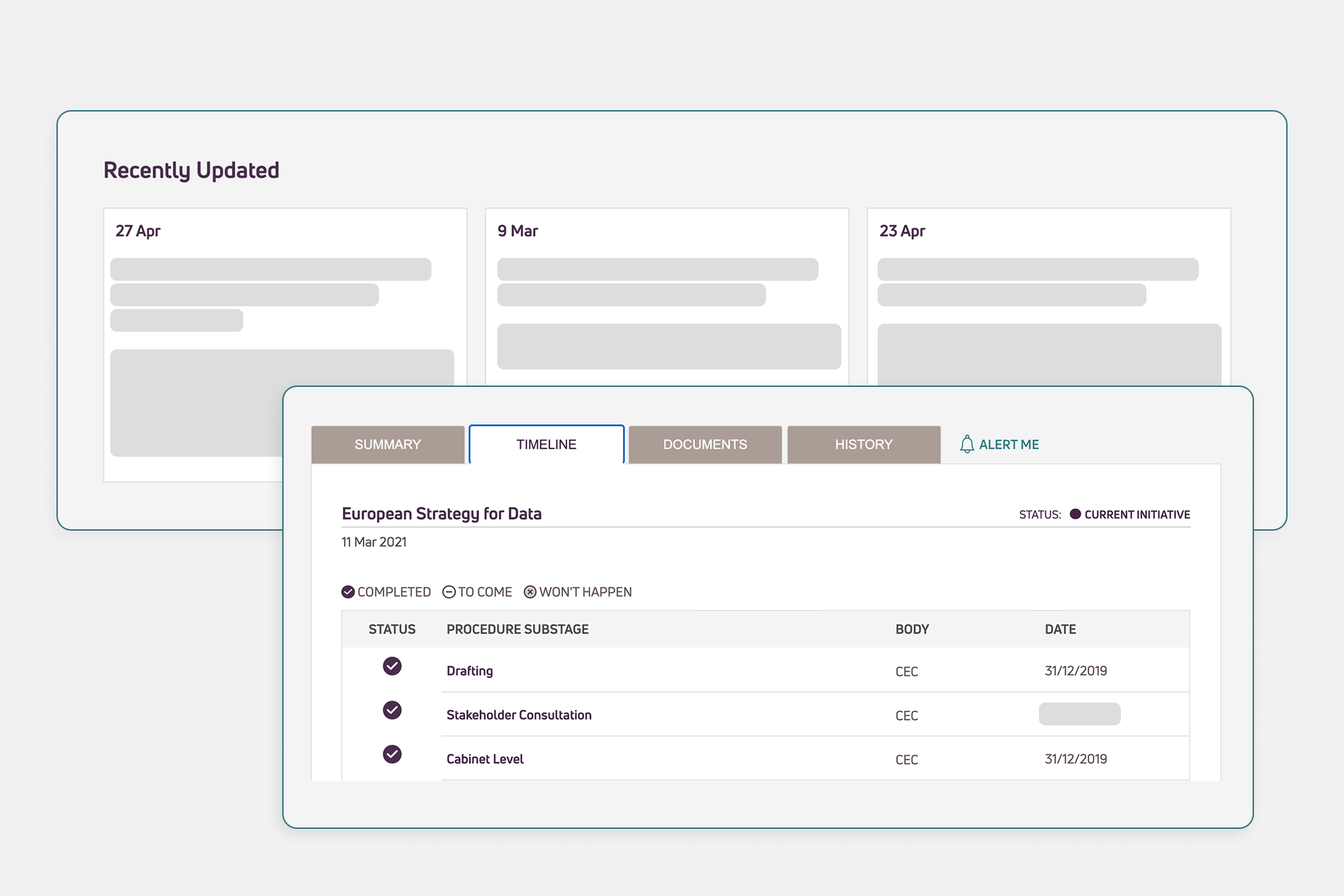Click the Current Initiative status dot
1344x896 pixels.
[x=1075, y=514]
